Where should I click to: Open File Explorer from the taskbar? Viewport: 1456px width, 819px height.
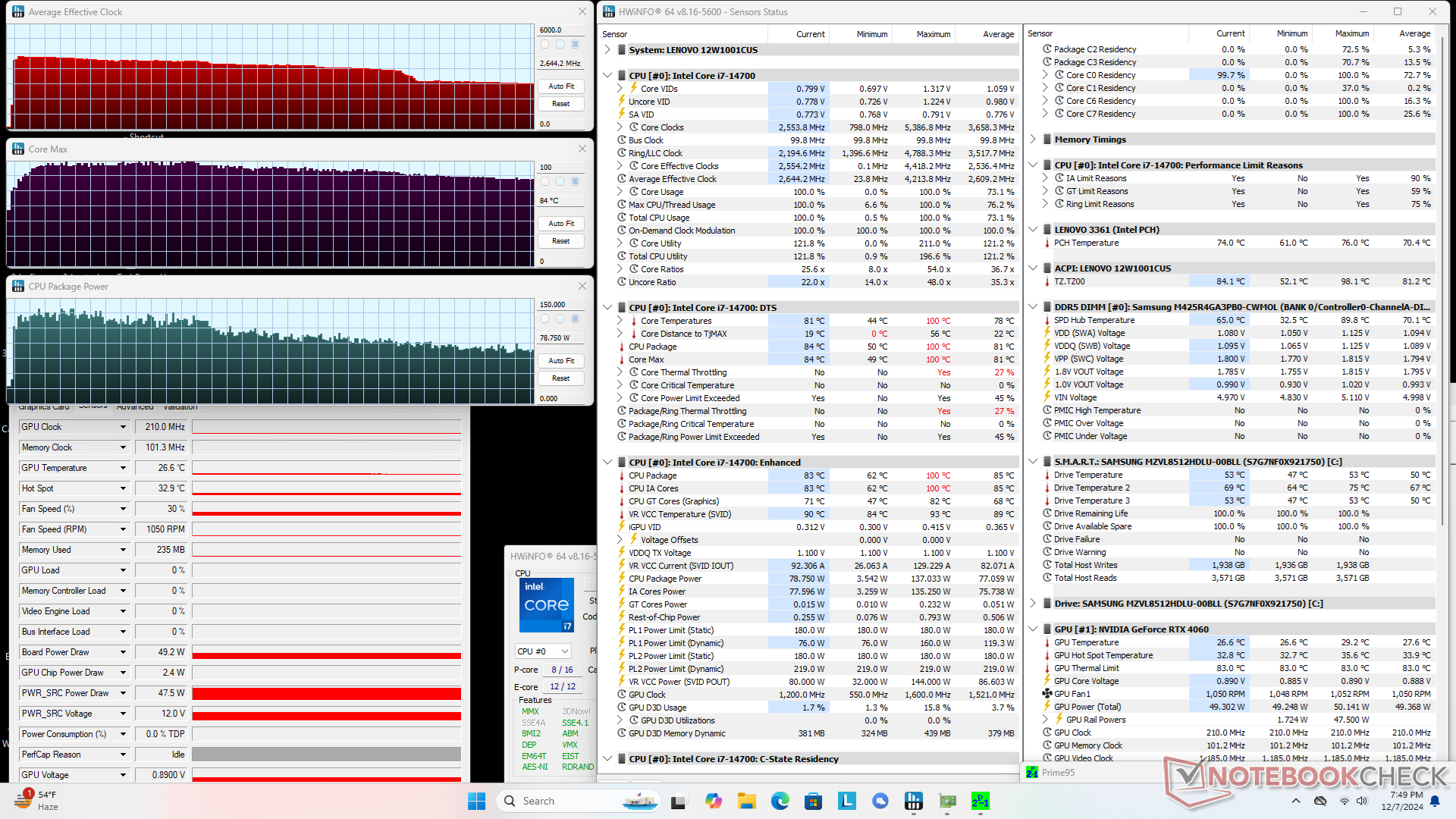coord(746,801)
